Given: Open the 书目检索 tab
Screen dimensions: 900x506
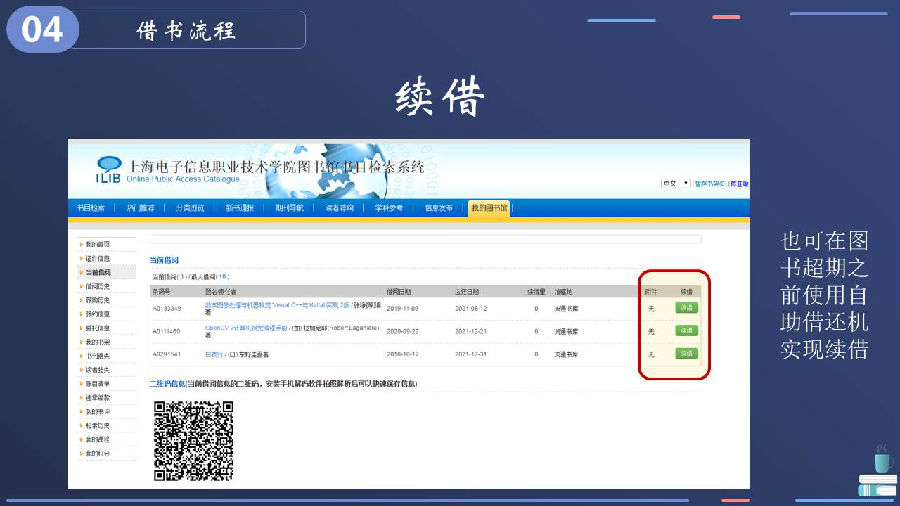Looking at the screenshot, I should pyautogui.click(x=91, y=208).
